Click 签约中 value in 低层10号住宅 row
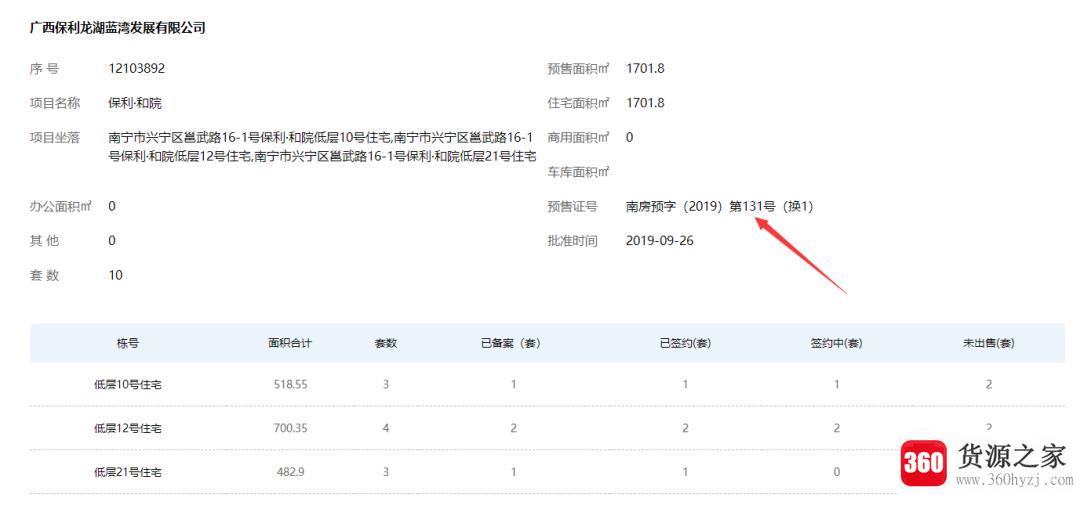The width and height of the screenshot is (1080, 516). 837,384
